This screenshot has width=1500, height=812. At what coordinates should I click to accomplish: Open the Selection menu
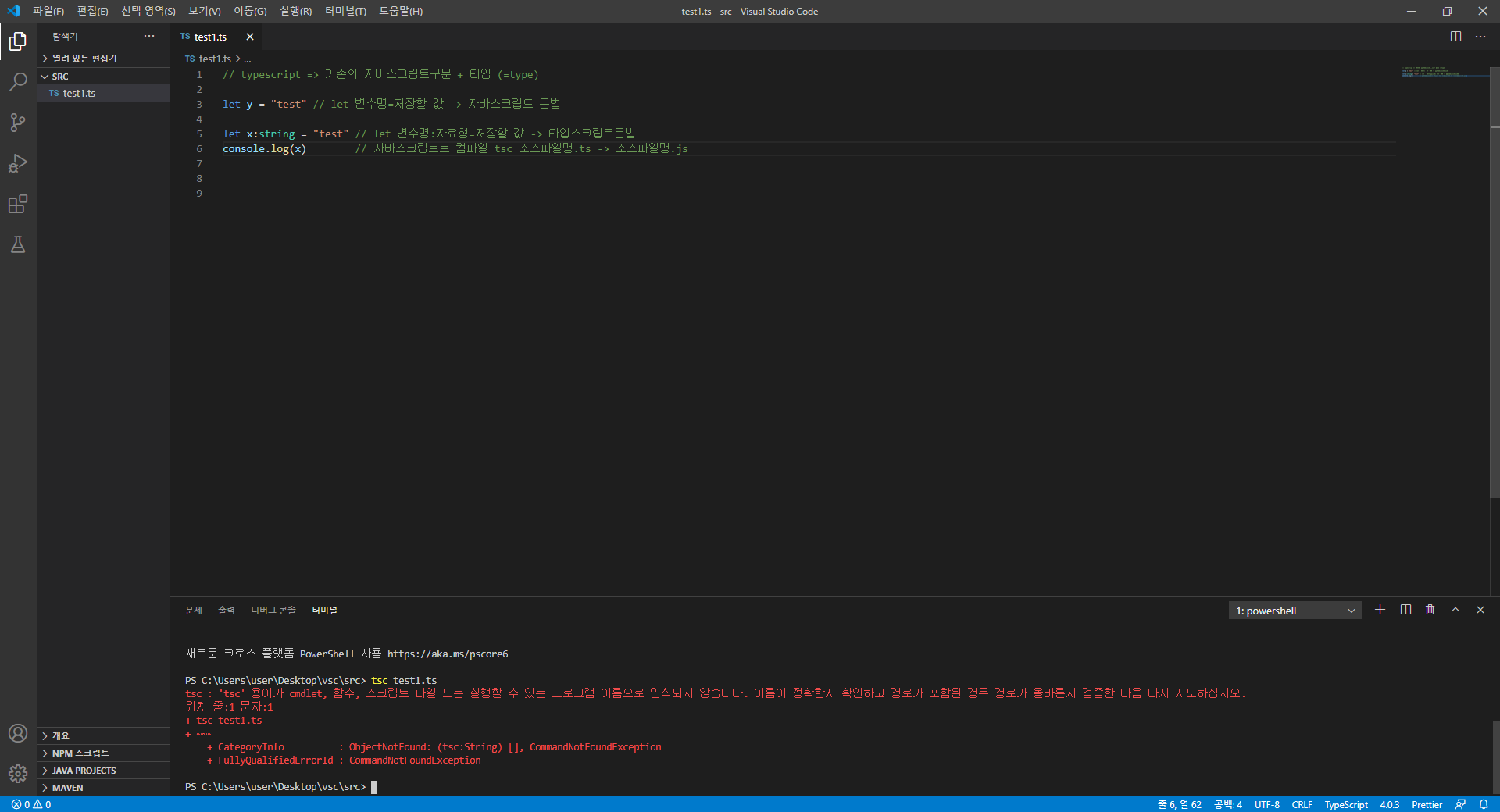tap(148, 11)
